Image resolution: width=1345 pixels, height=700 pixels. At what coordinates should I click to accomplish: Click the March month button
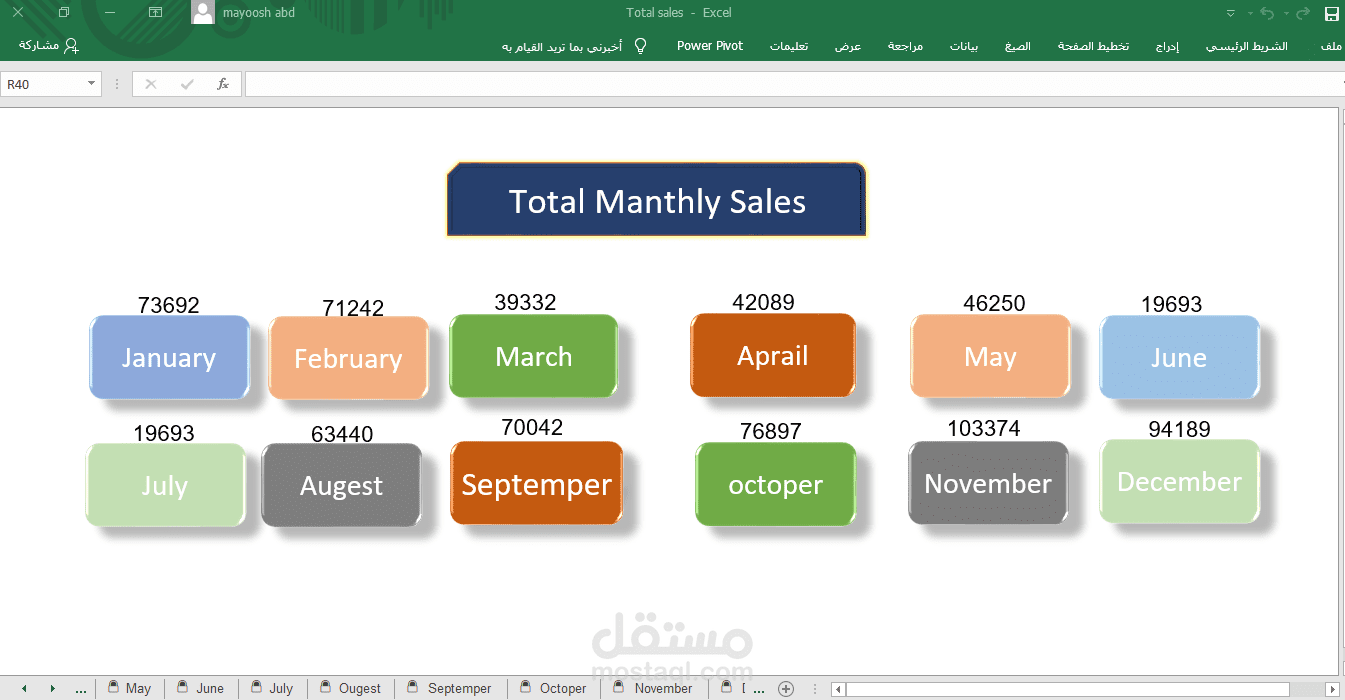point(533,357)
